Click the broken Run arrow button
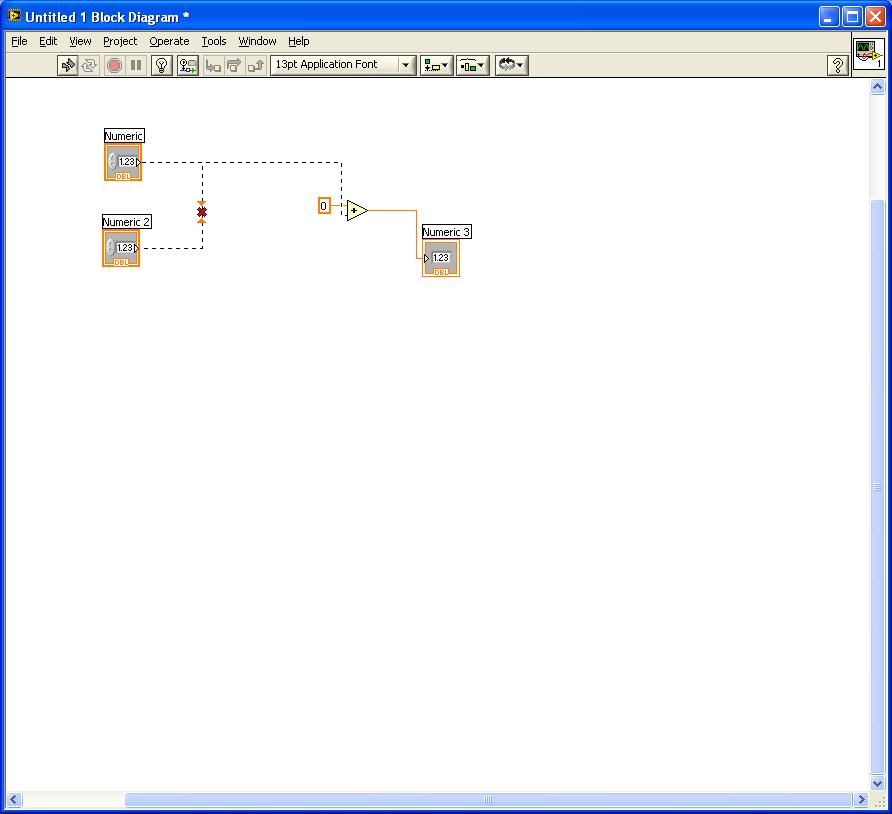Image resolution: width=892 pixels, height=814 pixels. pos(68,65)
